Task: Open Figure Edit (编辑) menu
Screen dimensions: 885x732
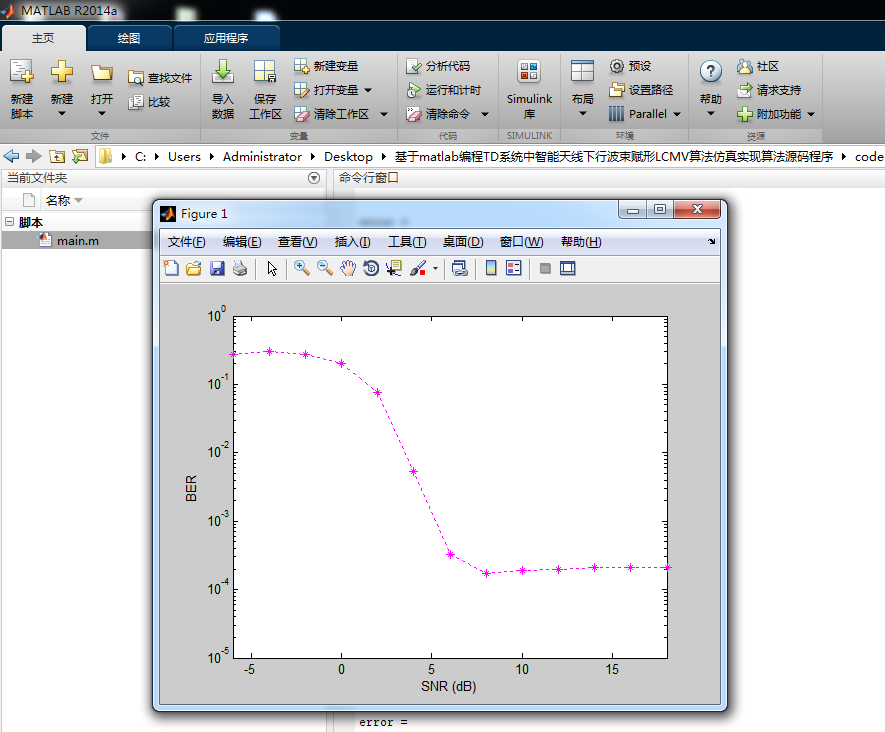Action: 242,242
